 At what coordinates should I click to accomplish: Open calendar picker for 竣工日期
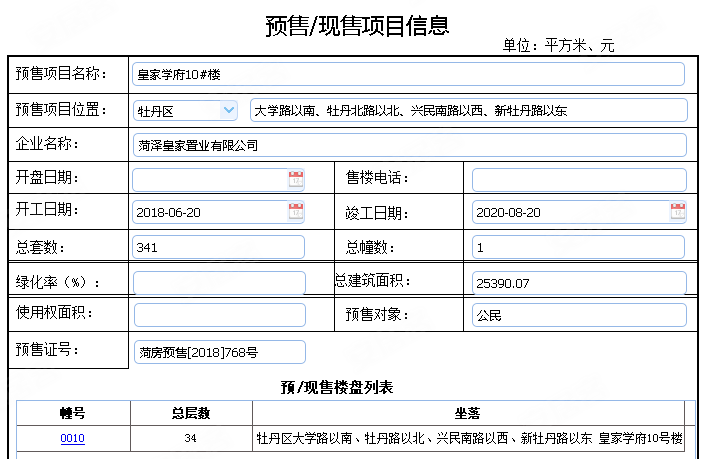tap(678, 212)
